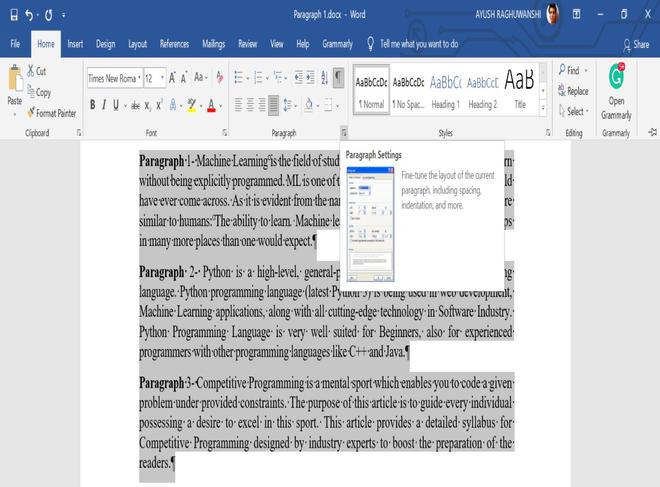Open the Paragraph Settings dialog launcher
Image resolution: width=660 pixels, height=487 pixels.
(x=344, y=133)
